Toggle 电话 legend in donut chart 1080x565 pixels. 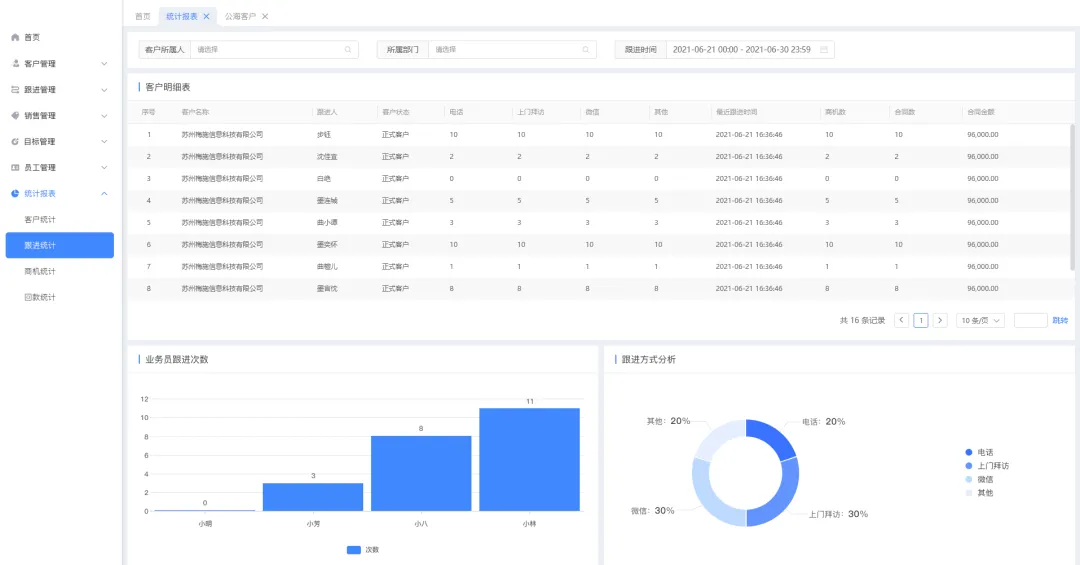979,453
